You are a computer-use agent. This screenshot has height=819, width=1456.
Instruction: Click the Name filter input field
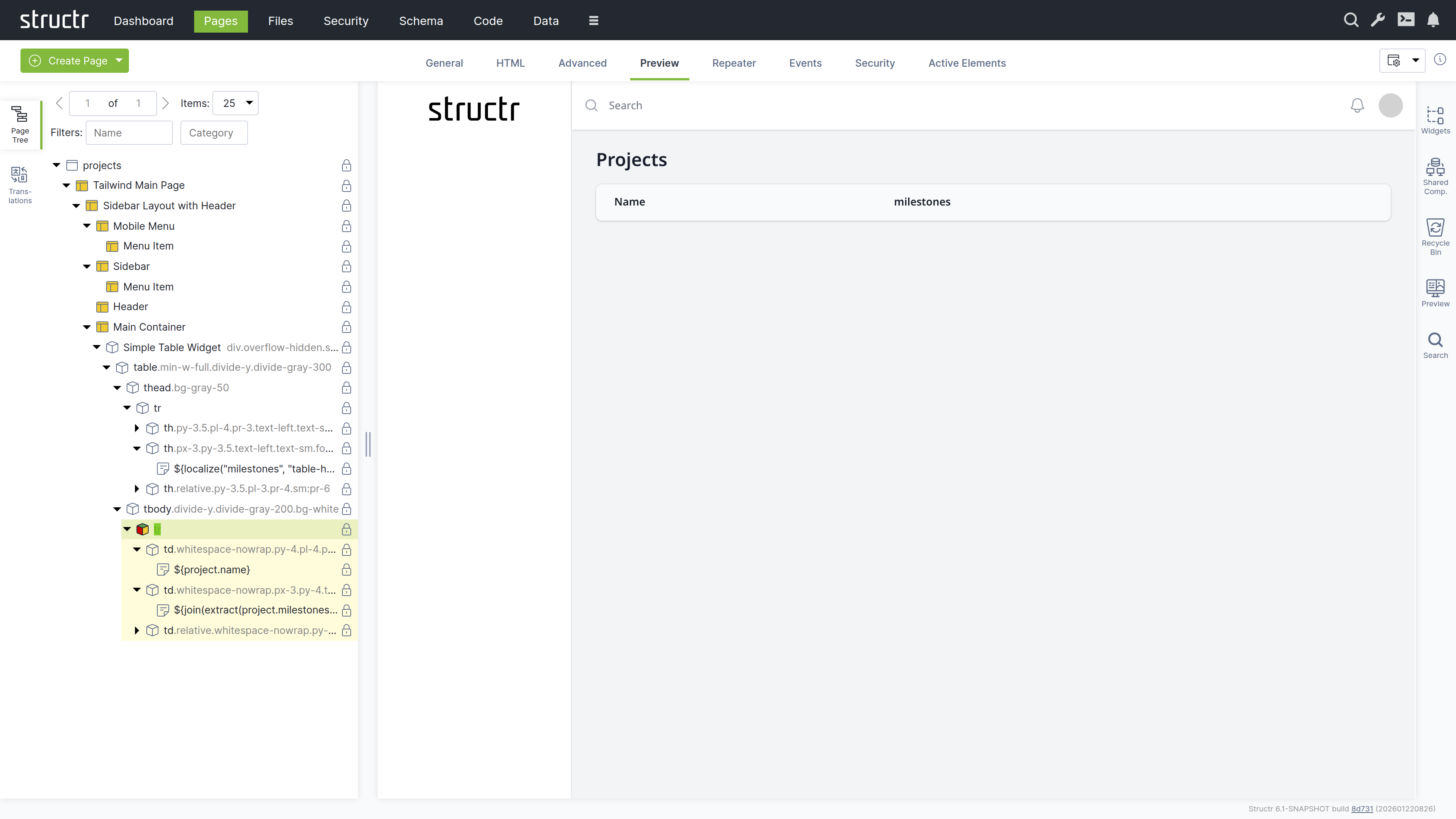pos(129,133)
